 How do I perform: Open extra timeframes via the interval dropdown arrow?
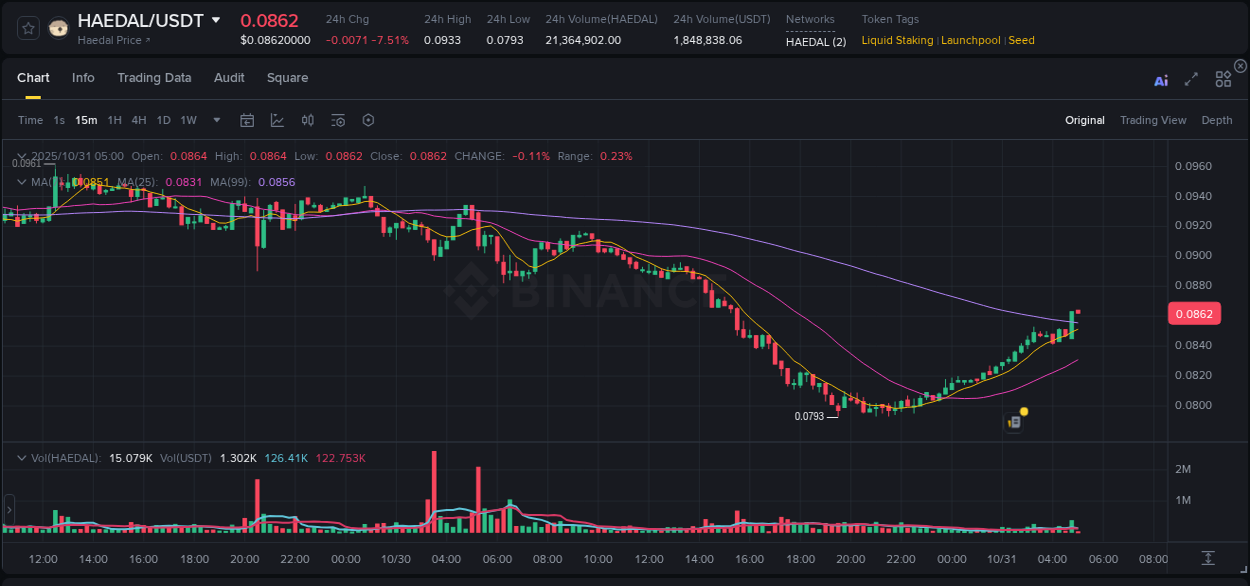pos(215,120)
